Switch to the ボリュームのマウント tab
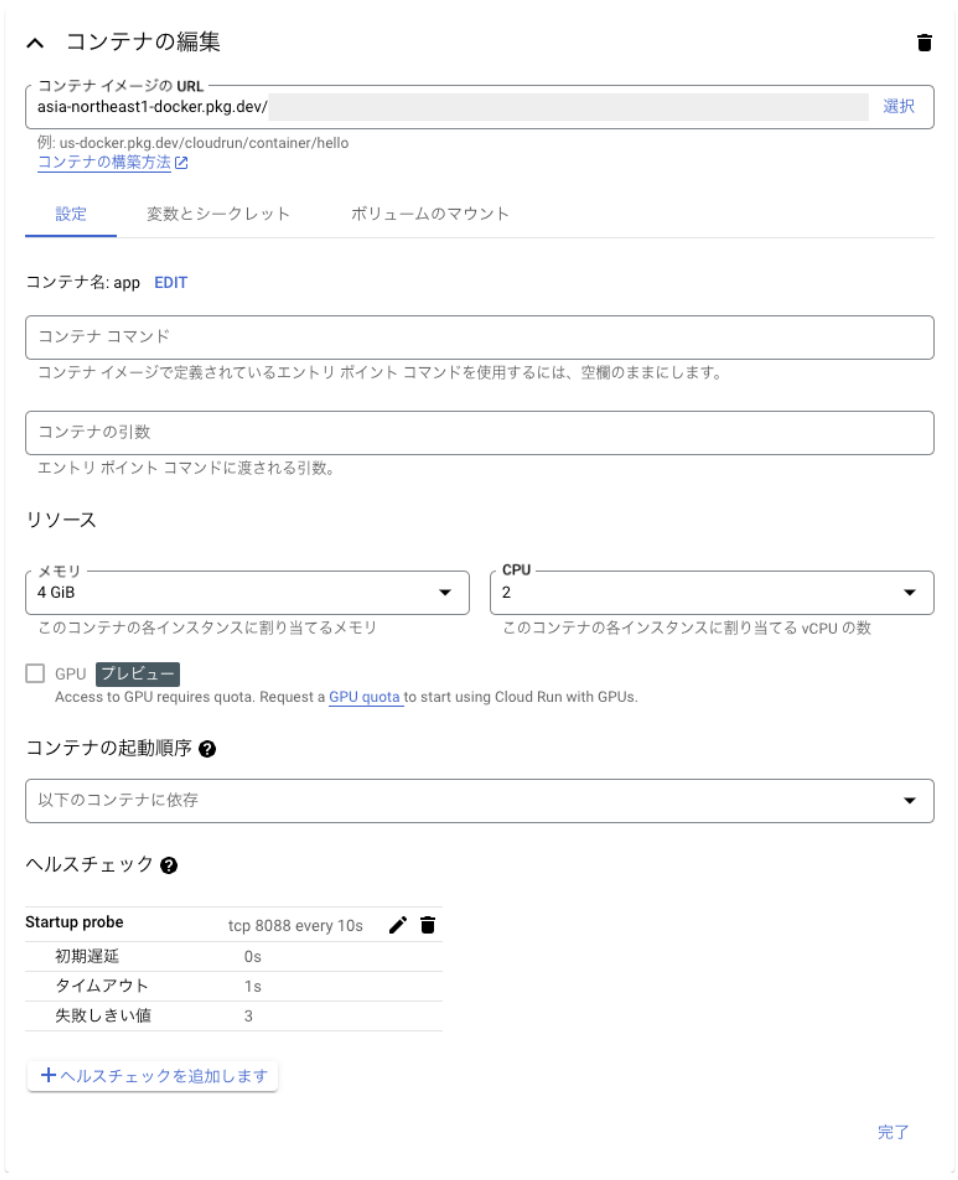958x1180 pixels. point(430,214)
